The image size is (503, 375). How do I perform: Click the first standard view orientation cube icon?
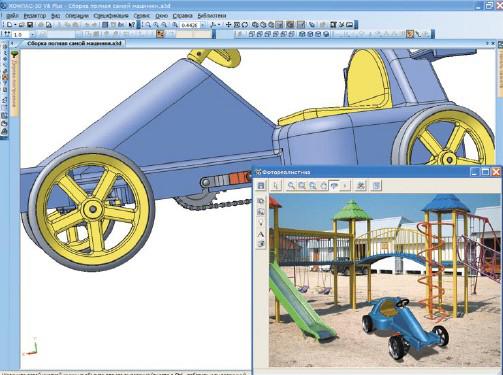[x=252, y=34]
